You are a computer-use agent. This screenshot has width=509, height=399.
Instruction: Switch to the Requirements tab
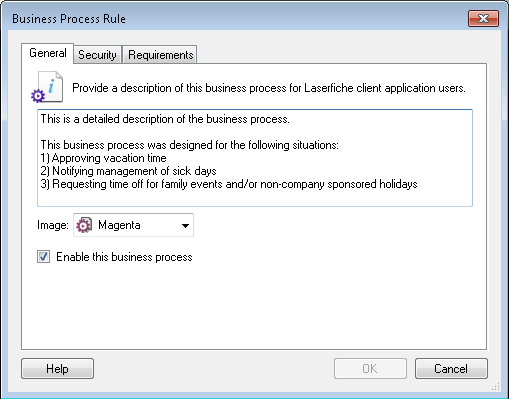160,55
